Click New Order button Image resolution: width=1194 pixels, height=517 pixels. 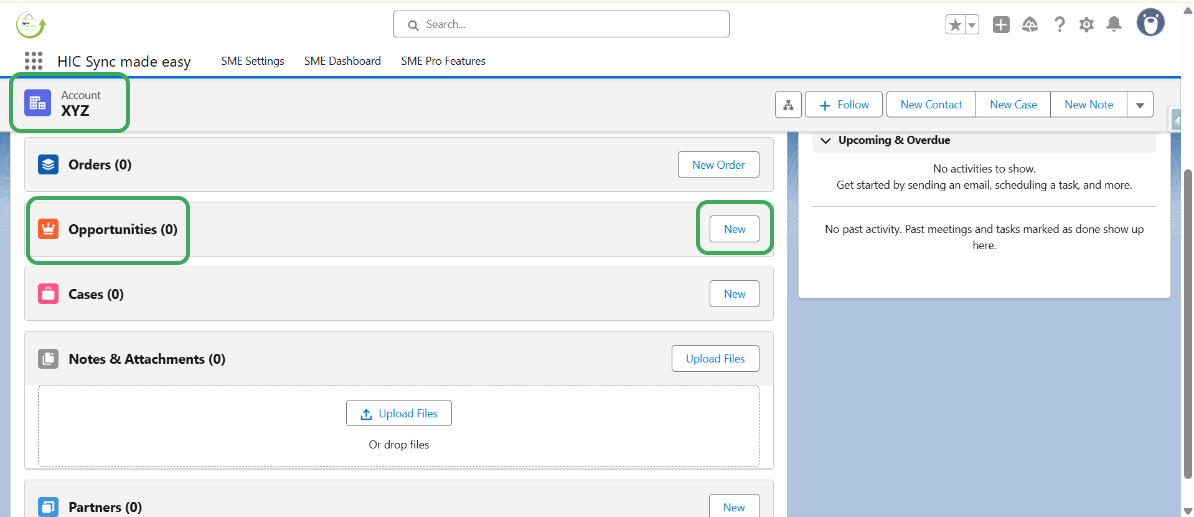click(719, 164)
